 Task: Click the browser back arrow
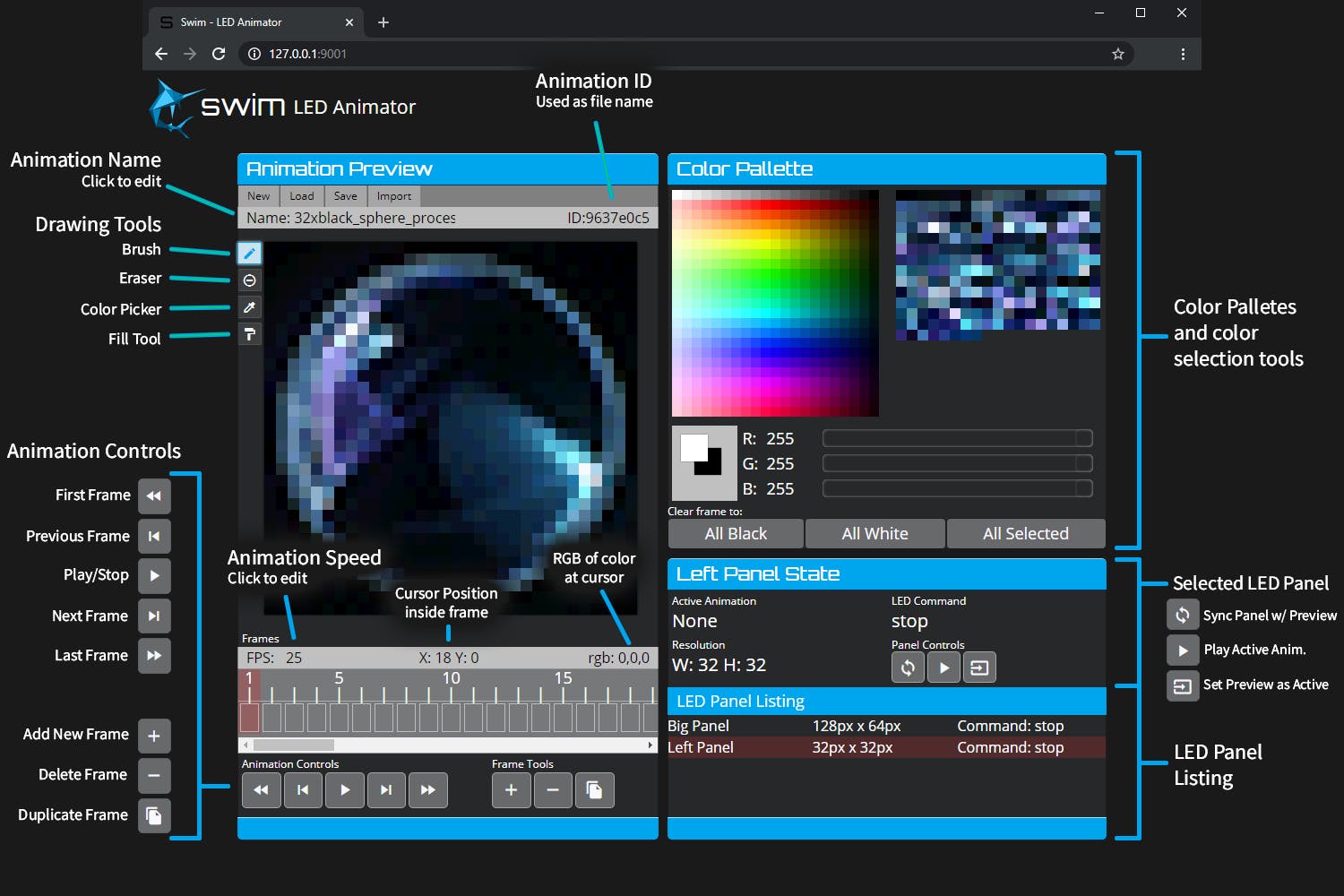click(161, 54)
